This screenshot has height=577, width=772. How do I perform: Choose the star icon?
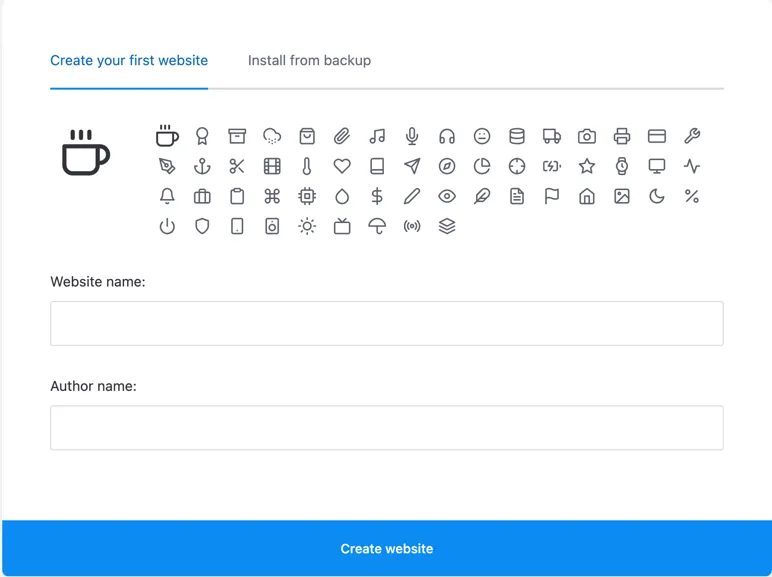(x=587, y=166)
